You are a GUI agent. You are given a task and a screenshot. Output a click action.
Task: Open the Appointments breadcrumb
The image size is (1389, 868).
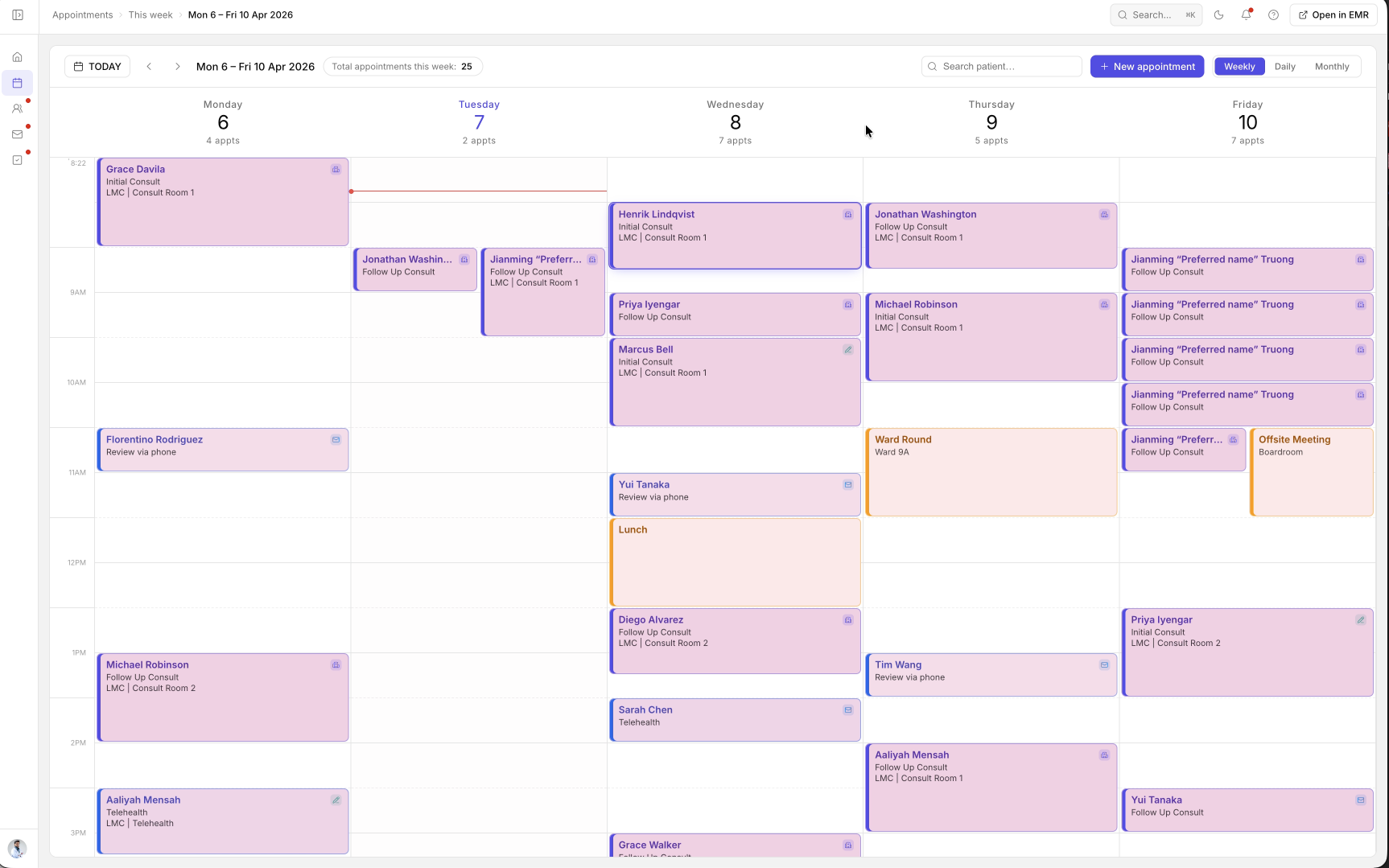[x=82, y=15]
